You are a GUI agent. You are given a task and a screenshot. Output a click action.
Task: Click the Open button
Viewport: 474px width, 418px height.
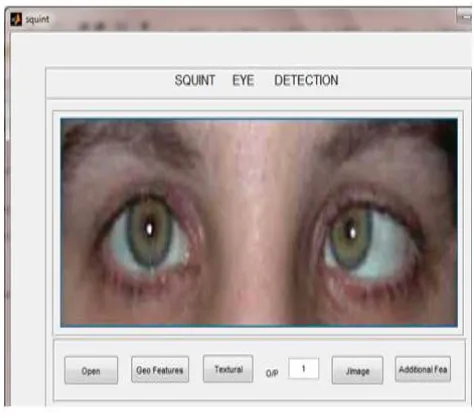click(91, 370)
